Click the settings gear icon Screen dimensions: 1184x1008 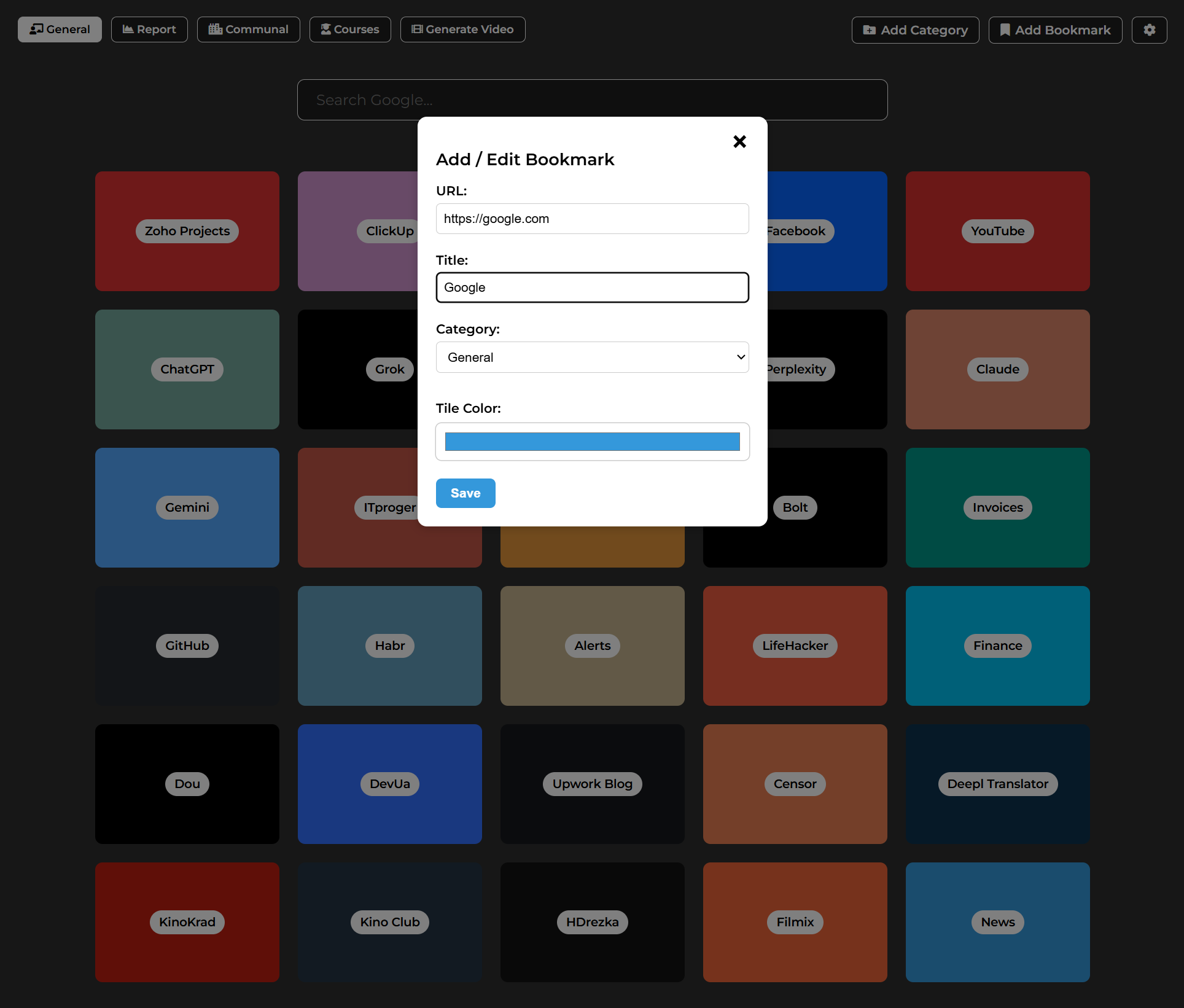[x=1149, y=29]
